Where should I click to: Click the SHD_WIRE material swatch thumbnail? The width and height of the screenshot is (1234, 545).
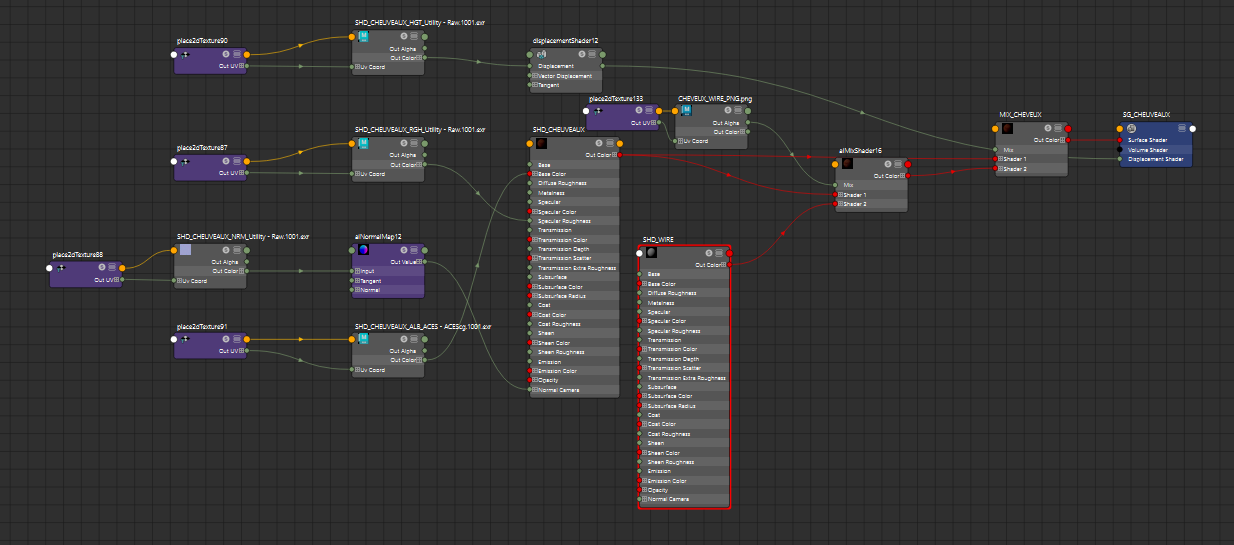(x=650, y=253)
